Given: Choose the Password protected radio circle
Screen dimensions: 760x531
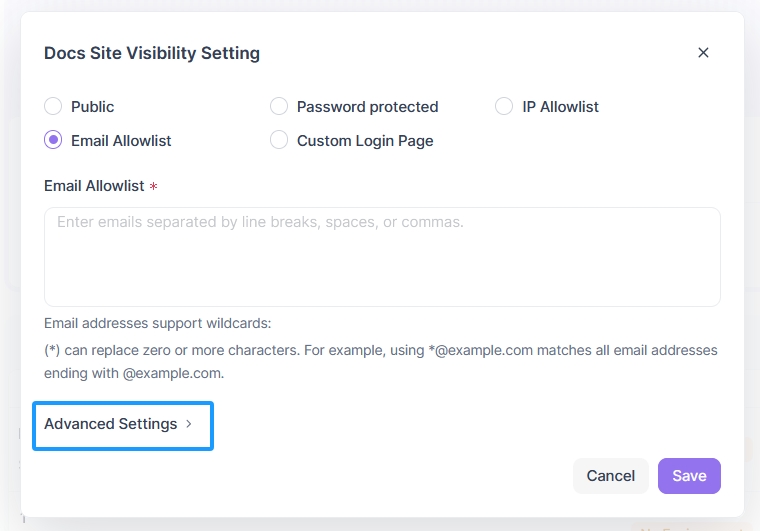Looking at the screenshot, I should click(279, 106).
